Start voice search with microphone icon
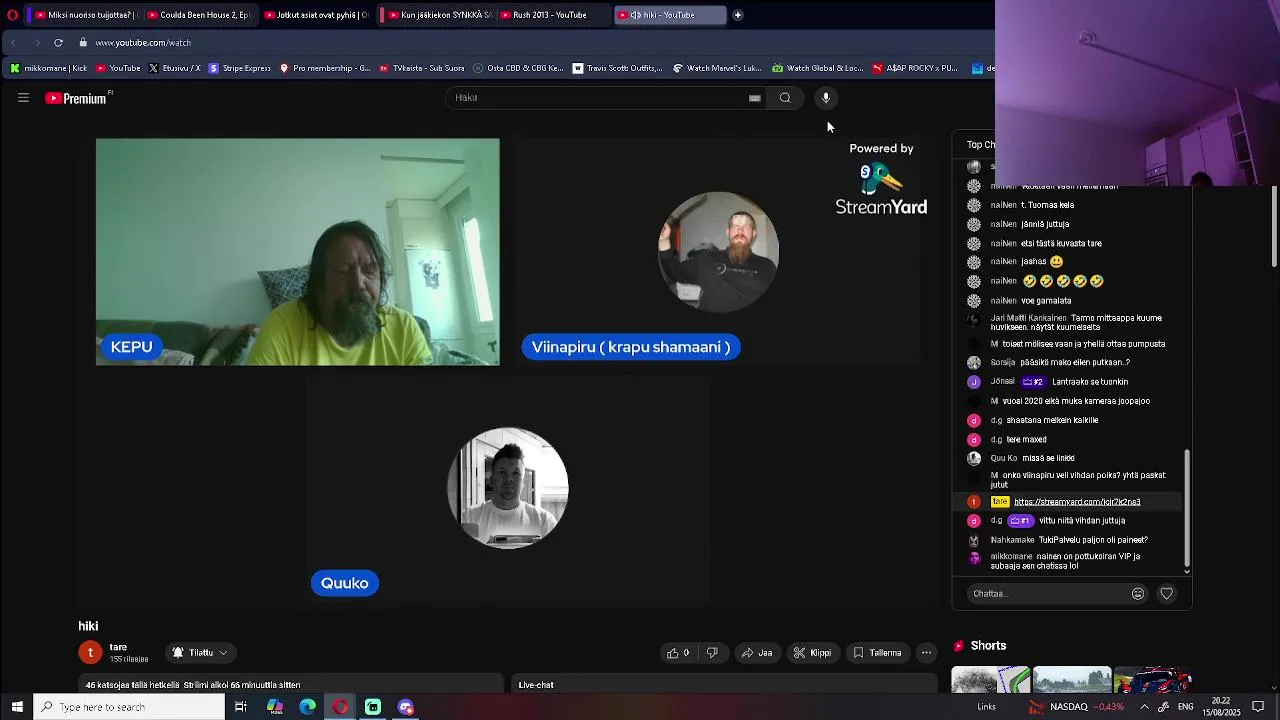The height and width of the screenshot is (720, 1280). click(826, 98)
